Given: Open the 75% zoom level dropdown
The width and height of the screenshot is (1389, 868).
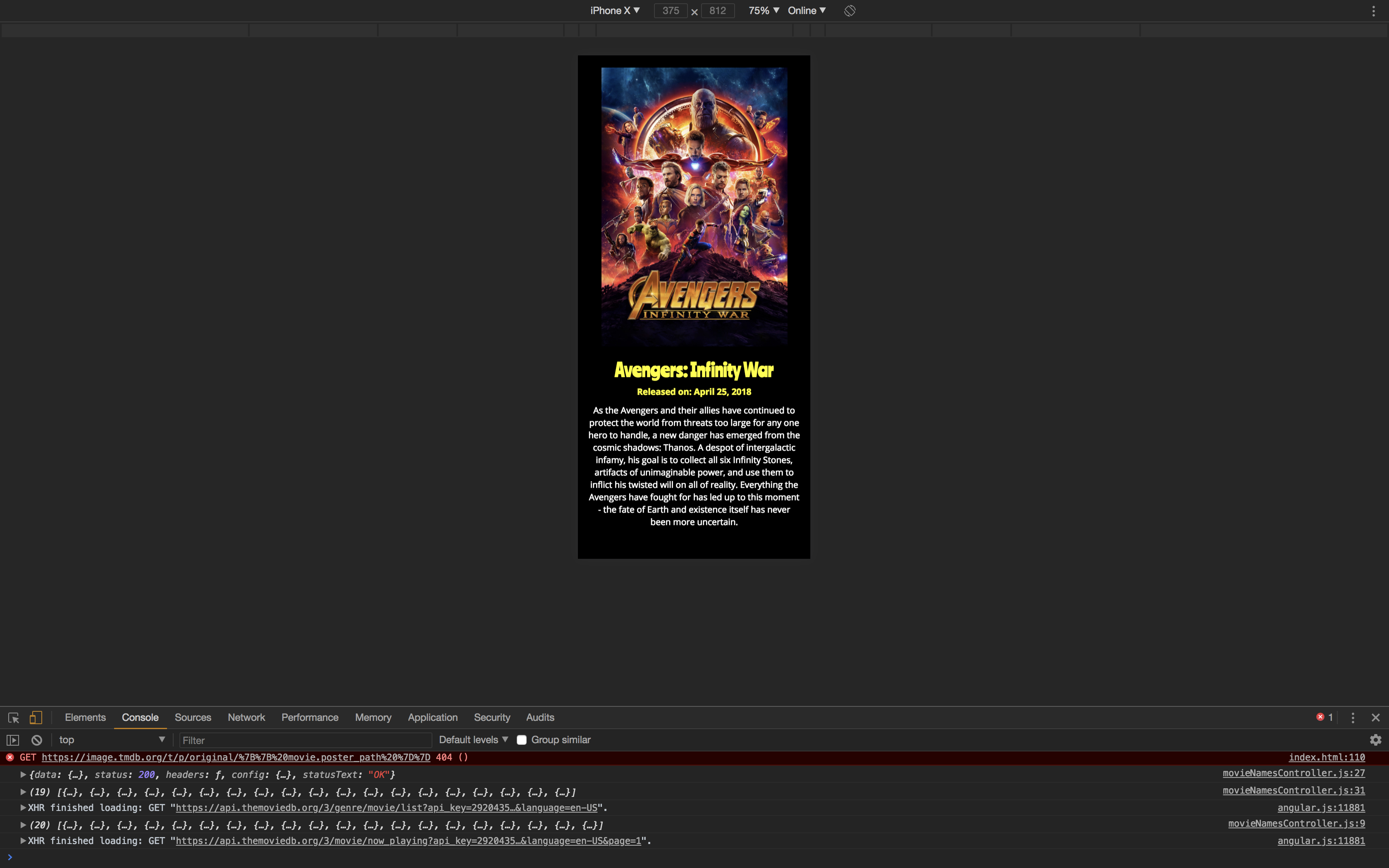Looking at the screenshot, I should click(763, 10).
